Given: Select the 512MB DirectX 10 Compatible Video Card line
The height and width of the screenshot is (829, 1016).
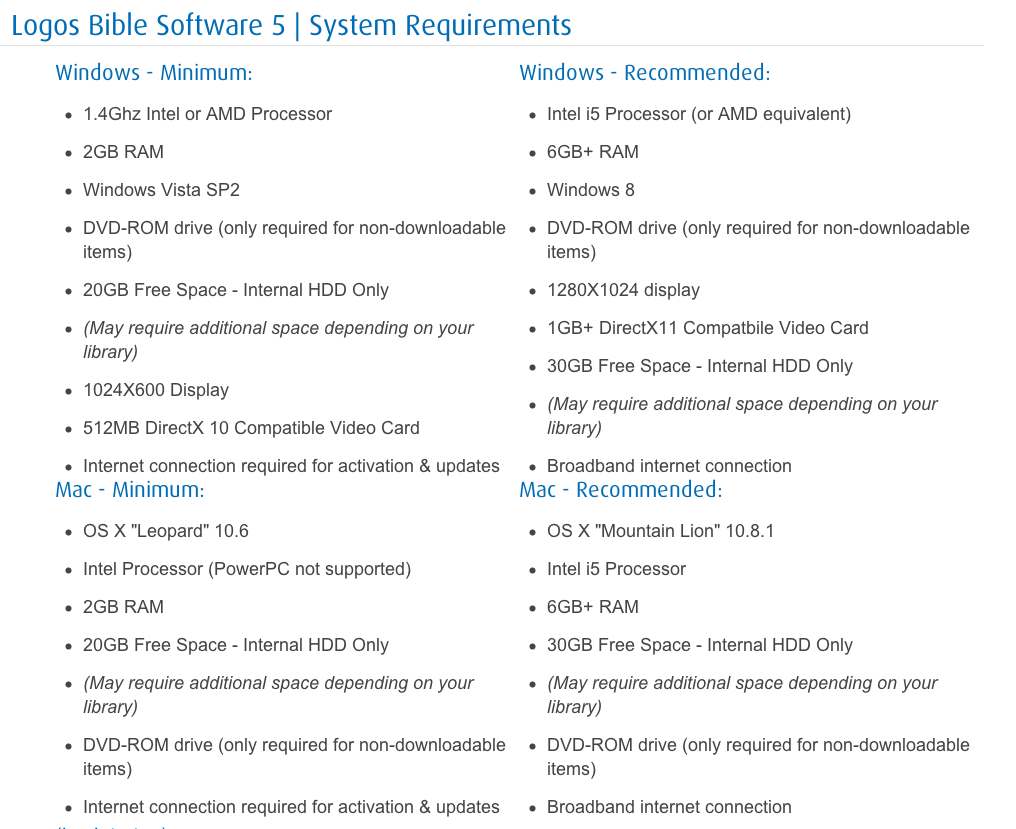Looking at the screenshot, I should [251, 428].
